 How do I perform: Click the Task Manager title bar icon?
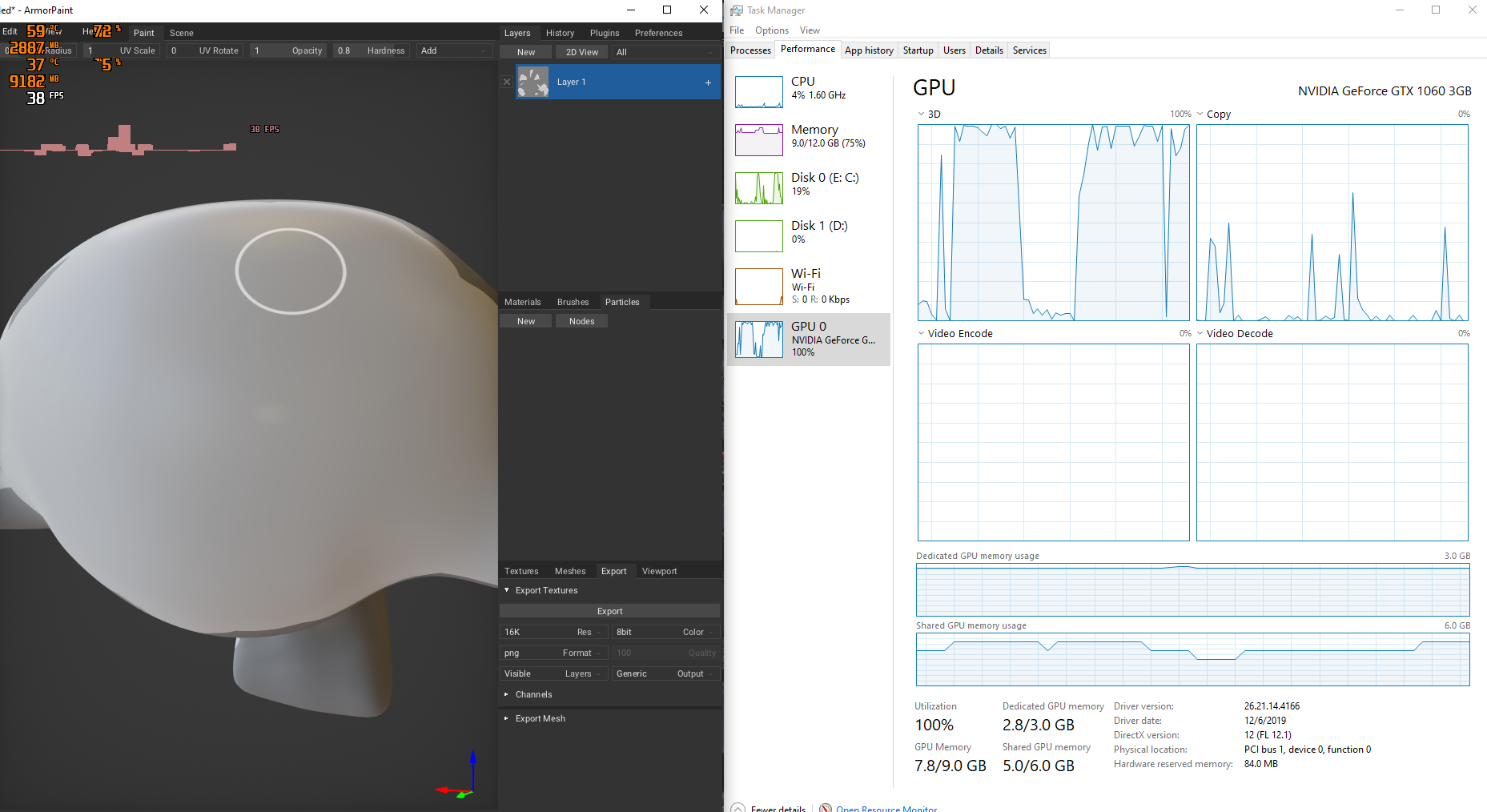pyautogui.click(x=737, y=10)
